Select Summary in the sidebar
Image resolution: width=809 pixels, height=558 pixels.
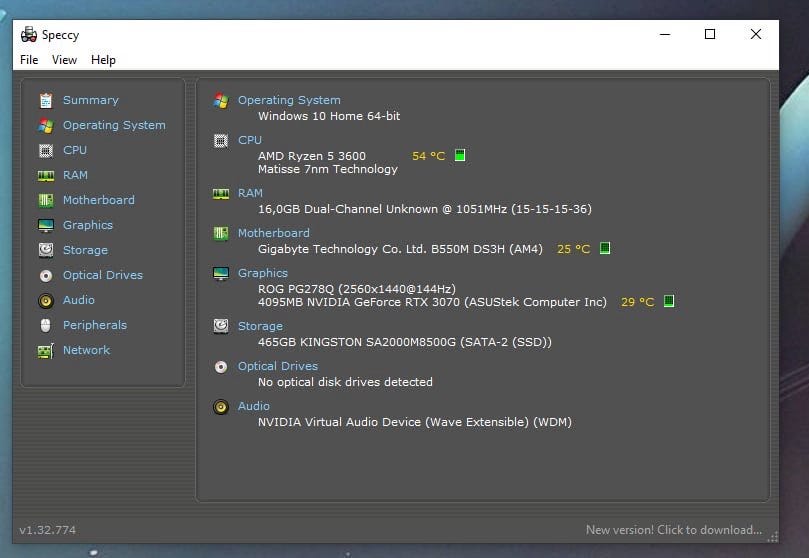pos(91,100)
